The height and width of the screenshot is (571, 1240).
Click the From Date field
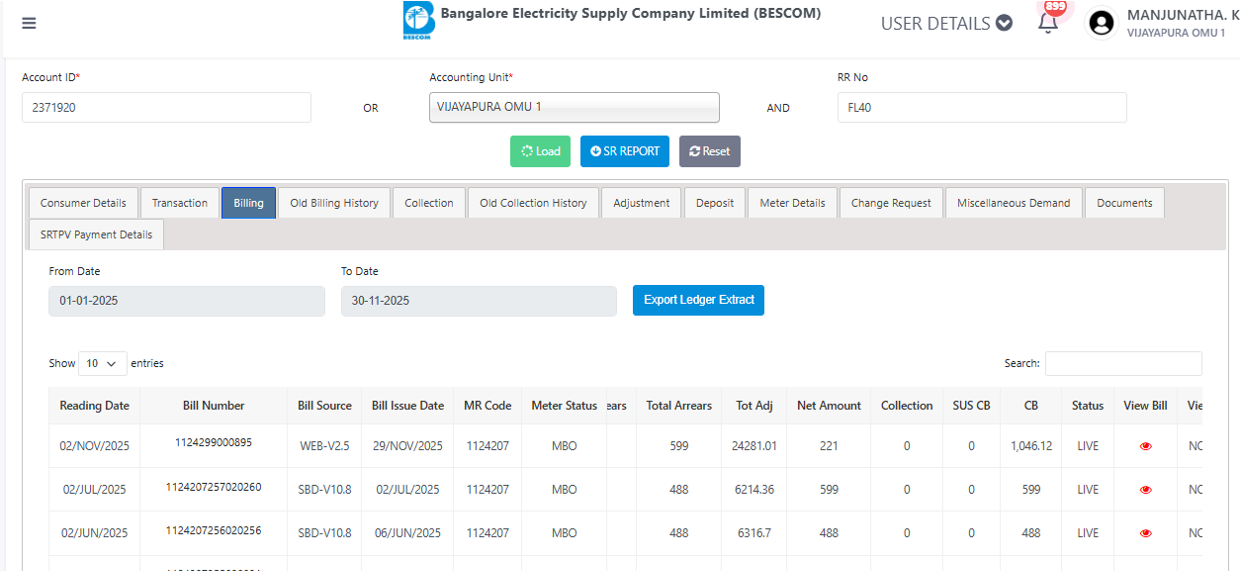186,301
